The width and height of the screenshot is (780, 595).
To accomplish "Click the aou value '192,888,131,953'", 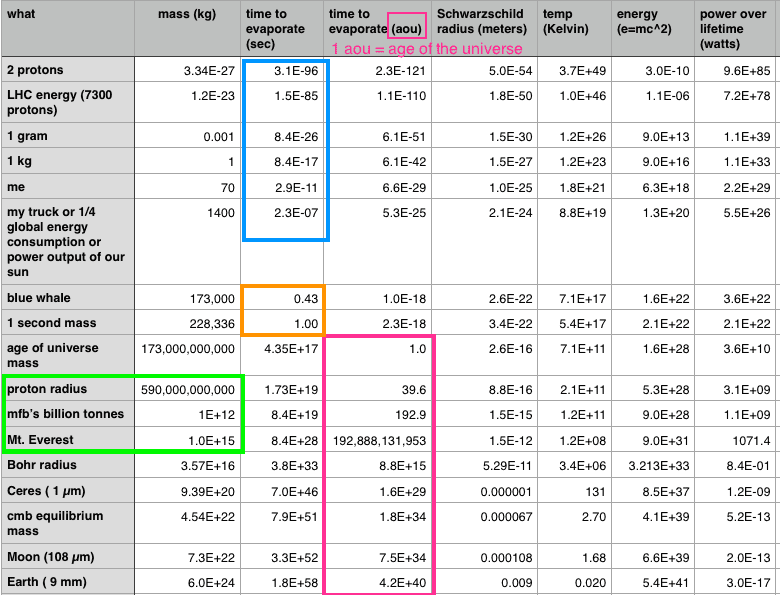I will click(x=378, y=440).
